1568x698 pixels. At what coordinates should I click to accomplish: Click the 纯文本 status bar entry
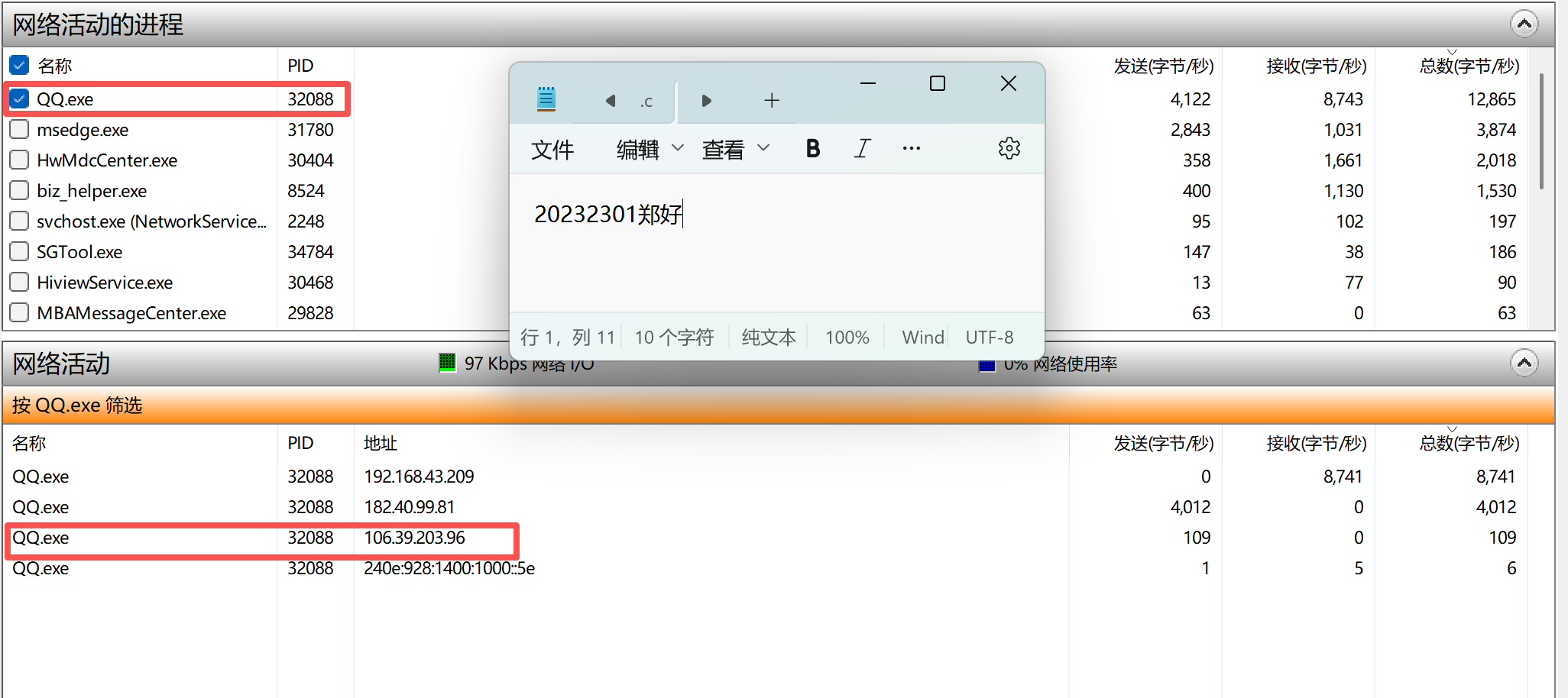point(769,337)
